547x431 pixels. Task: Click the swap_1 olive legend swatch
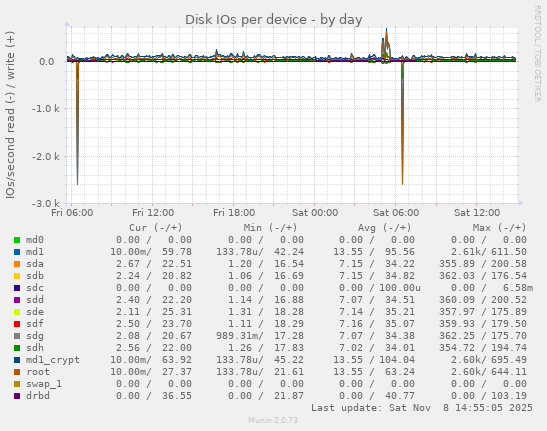(17, 384)
